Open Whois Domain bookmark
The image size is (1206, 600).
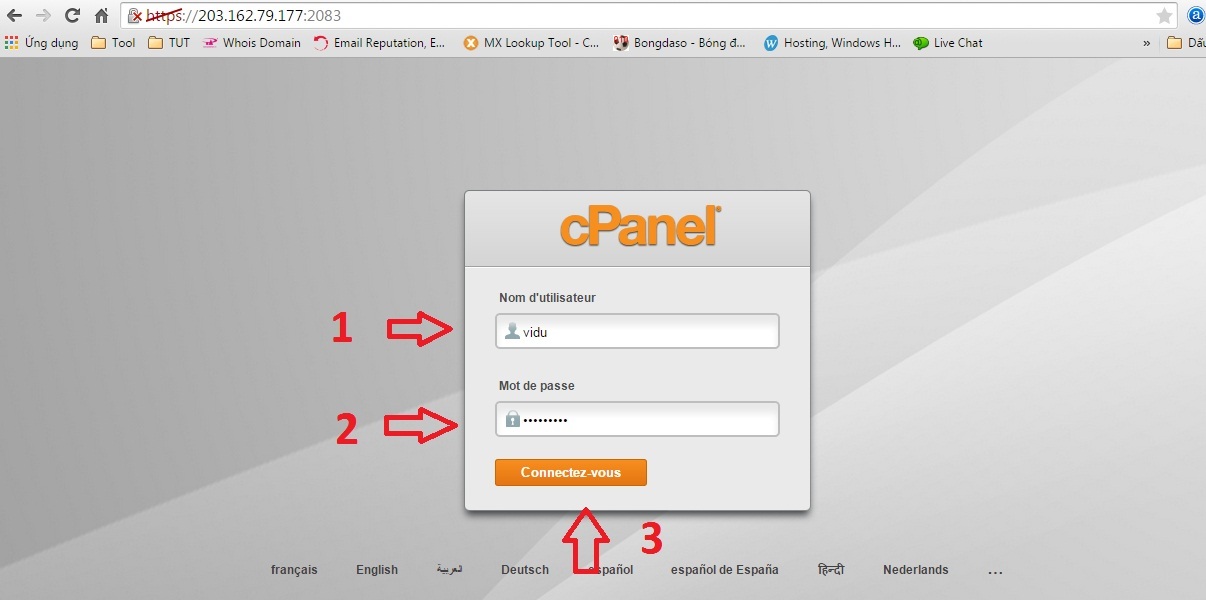[251, 43]
